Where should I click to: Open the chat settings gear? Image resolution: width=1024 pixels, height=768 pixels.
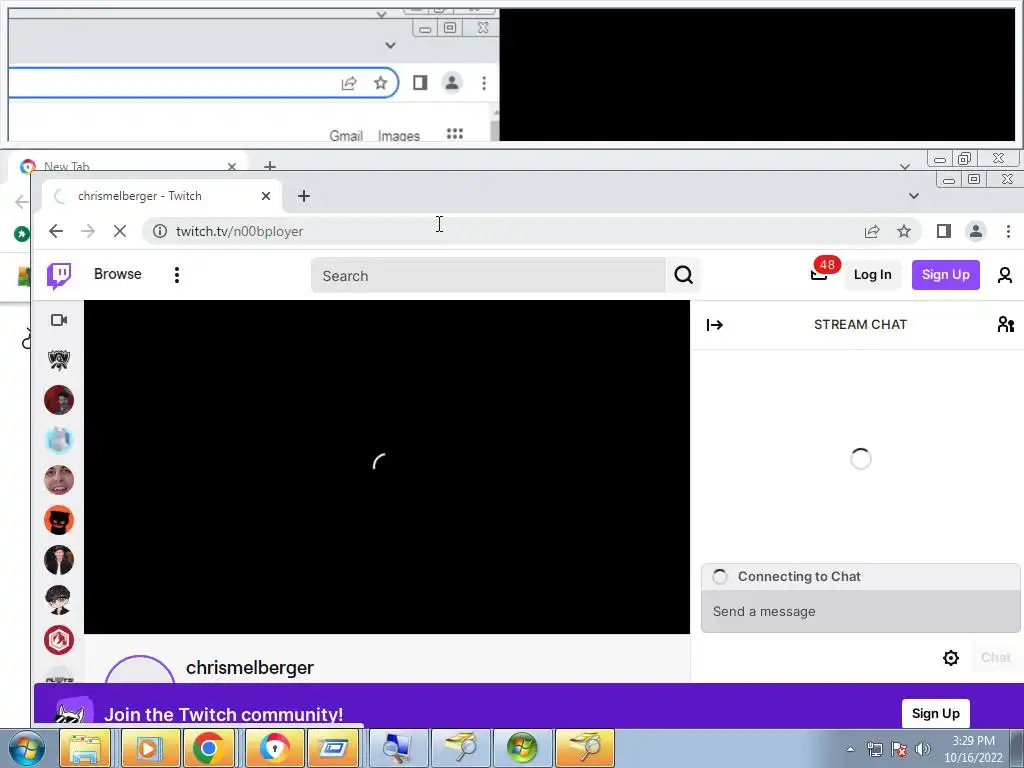pos(951,658)
